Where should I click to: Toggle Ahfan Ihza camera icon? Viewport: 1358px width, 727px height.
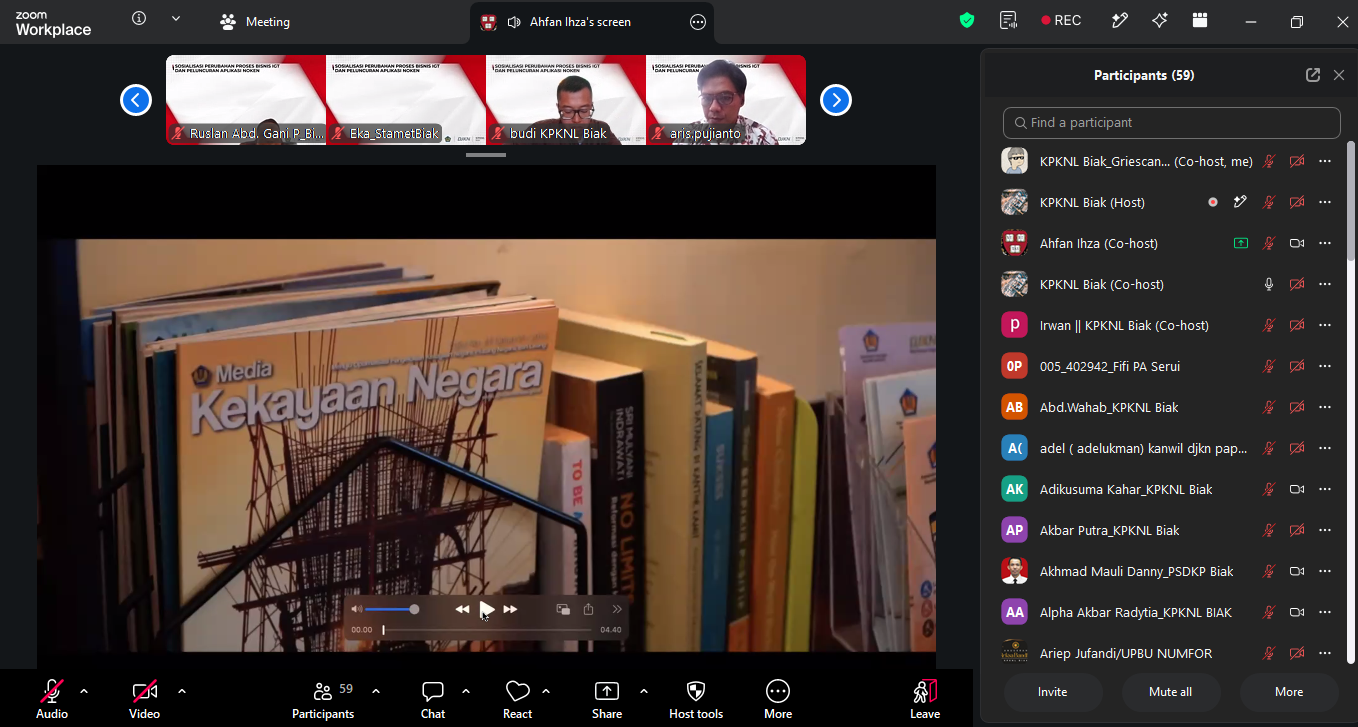[x=1297, y=243]
